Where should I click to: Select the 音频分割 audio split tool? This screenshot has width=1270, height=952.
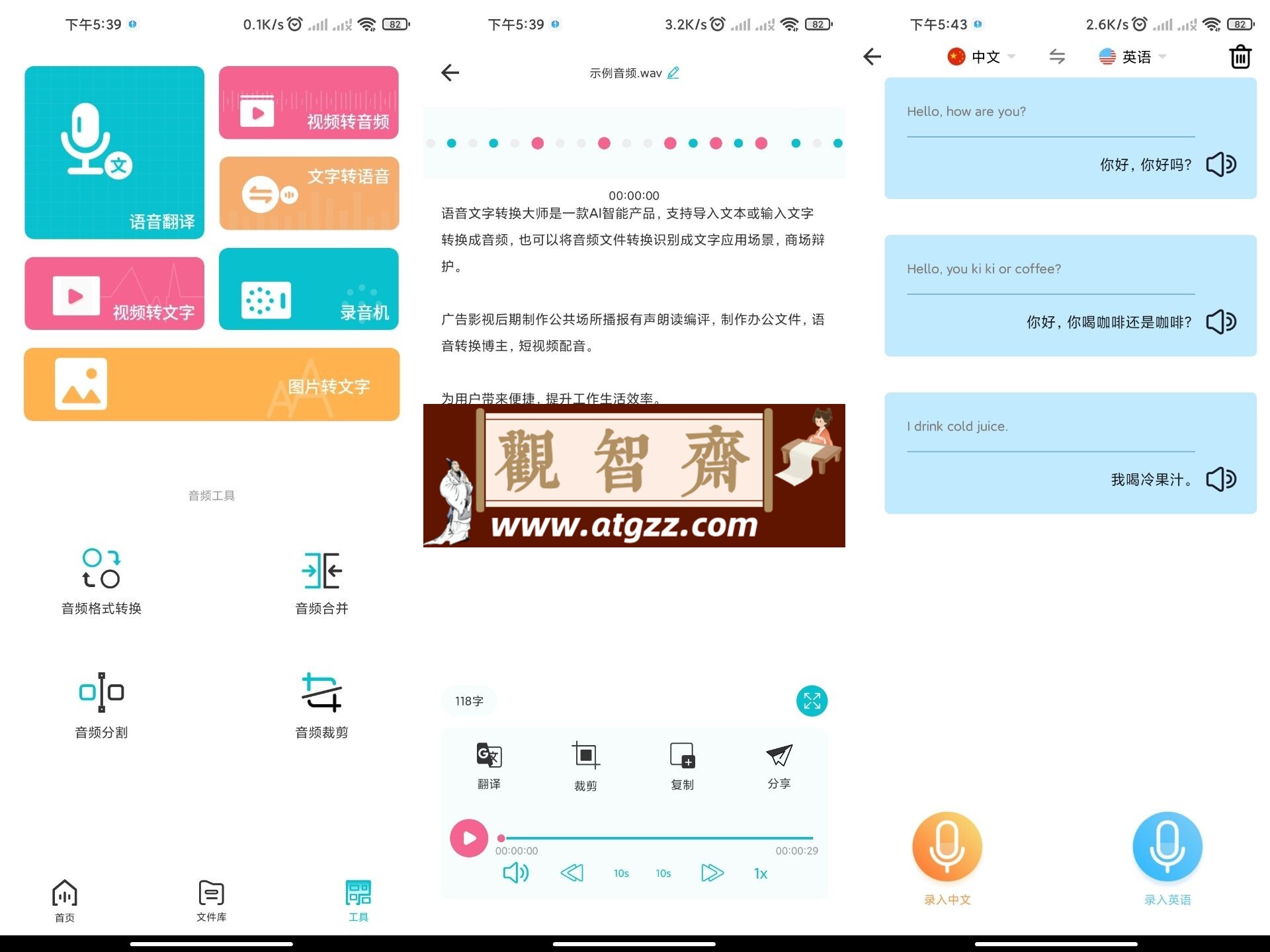[x=101, y=705]
